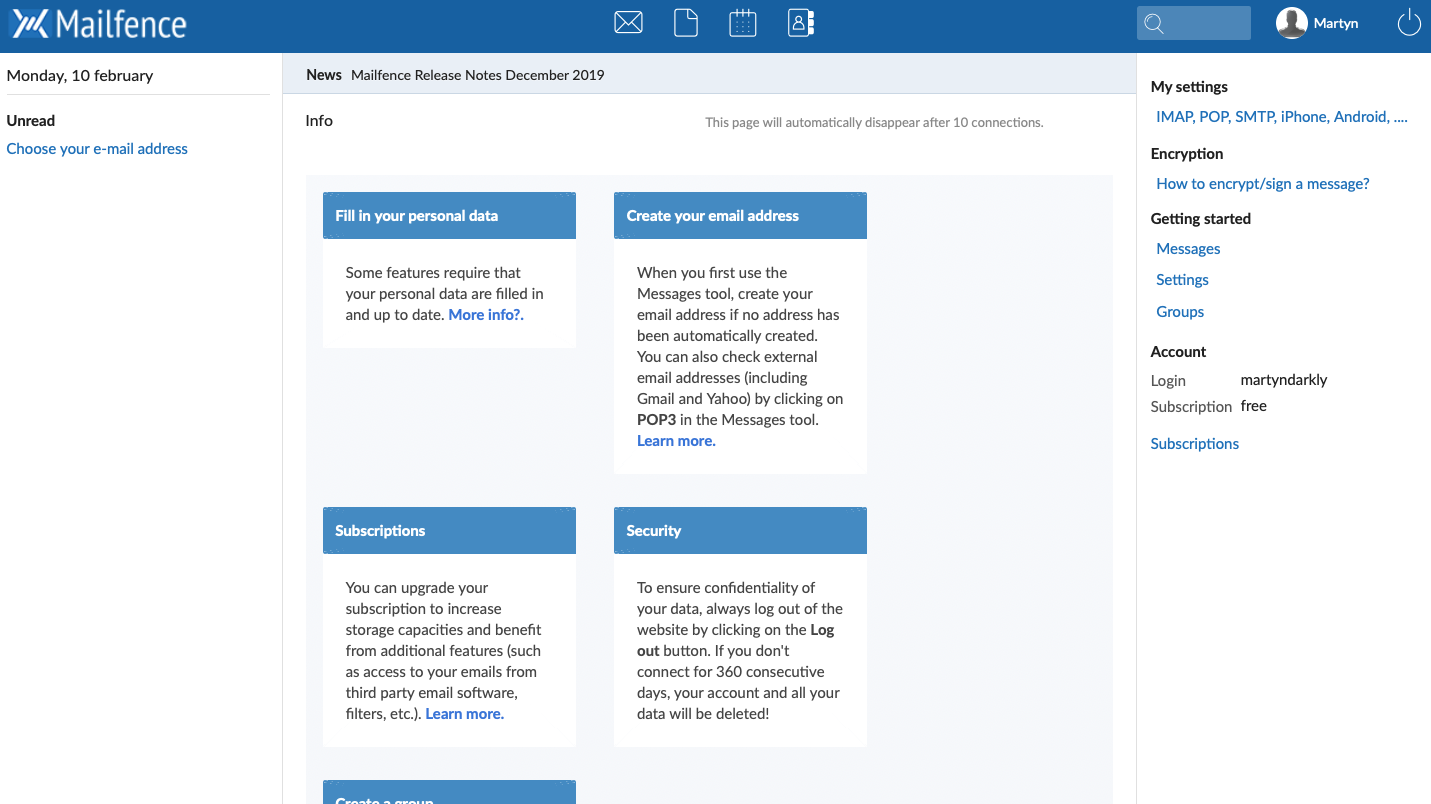Go to Settings under Getting started
Viewport: 1431px width, 804px height.
point(1182,280)
